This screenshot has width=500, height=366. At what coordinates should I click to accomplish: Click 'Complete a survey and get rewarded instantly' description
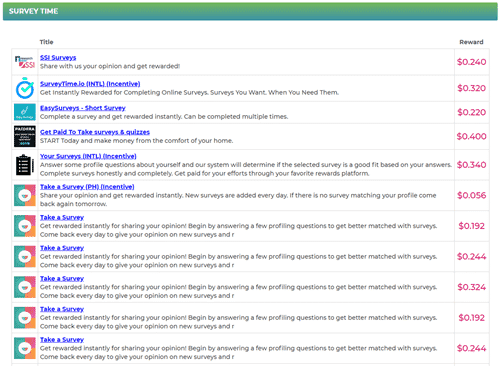click(x=164, y=117)
